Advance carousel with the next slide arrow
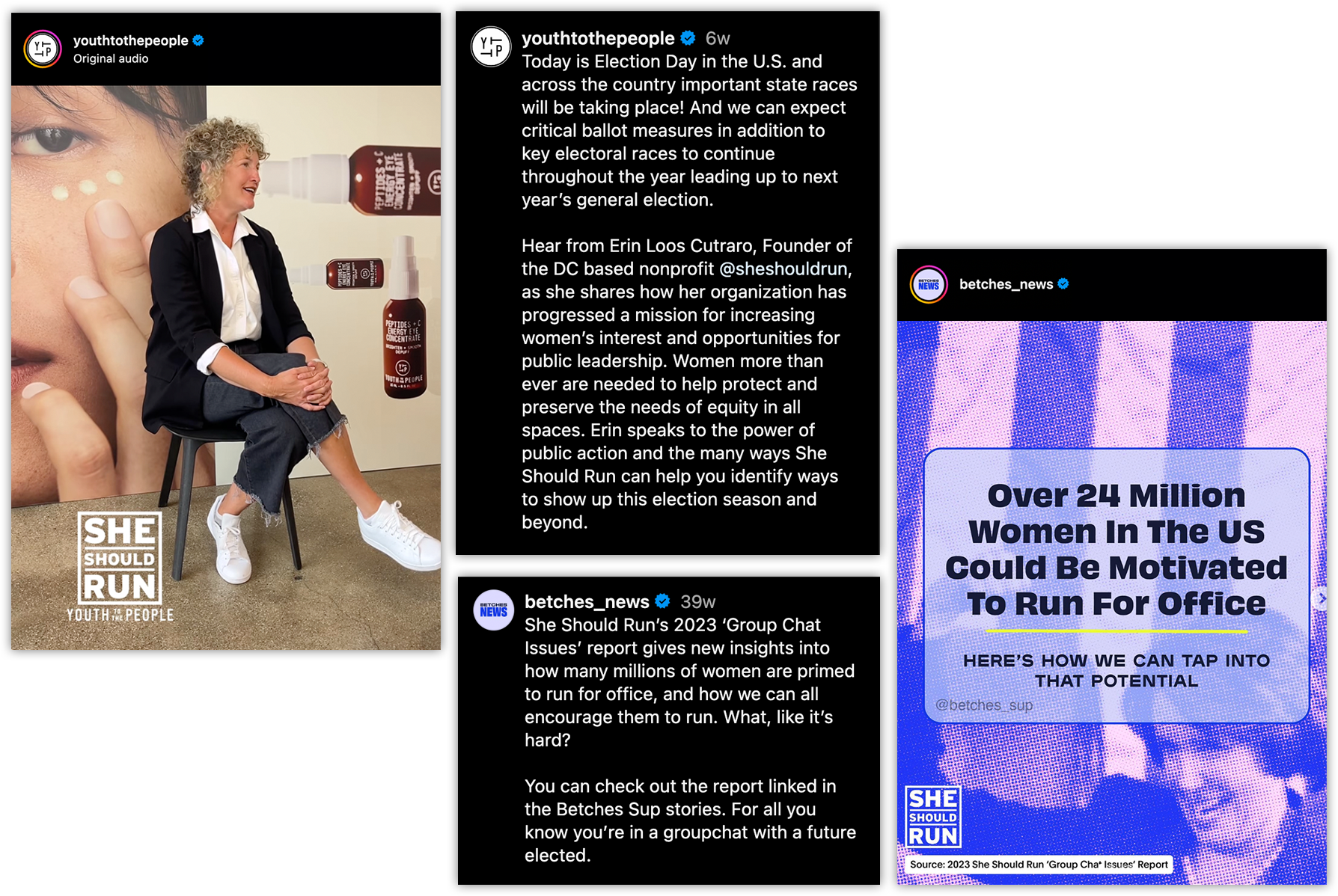Screen dimensions: 1338x896 [1320, 598]
